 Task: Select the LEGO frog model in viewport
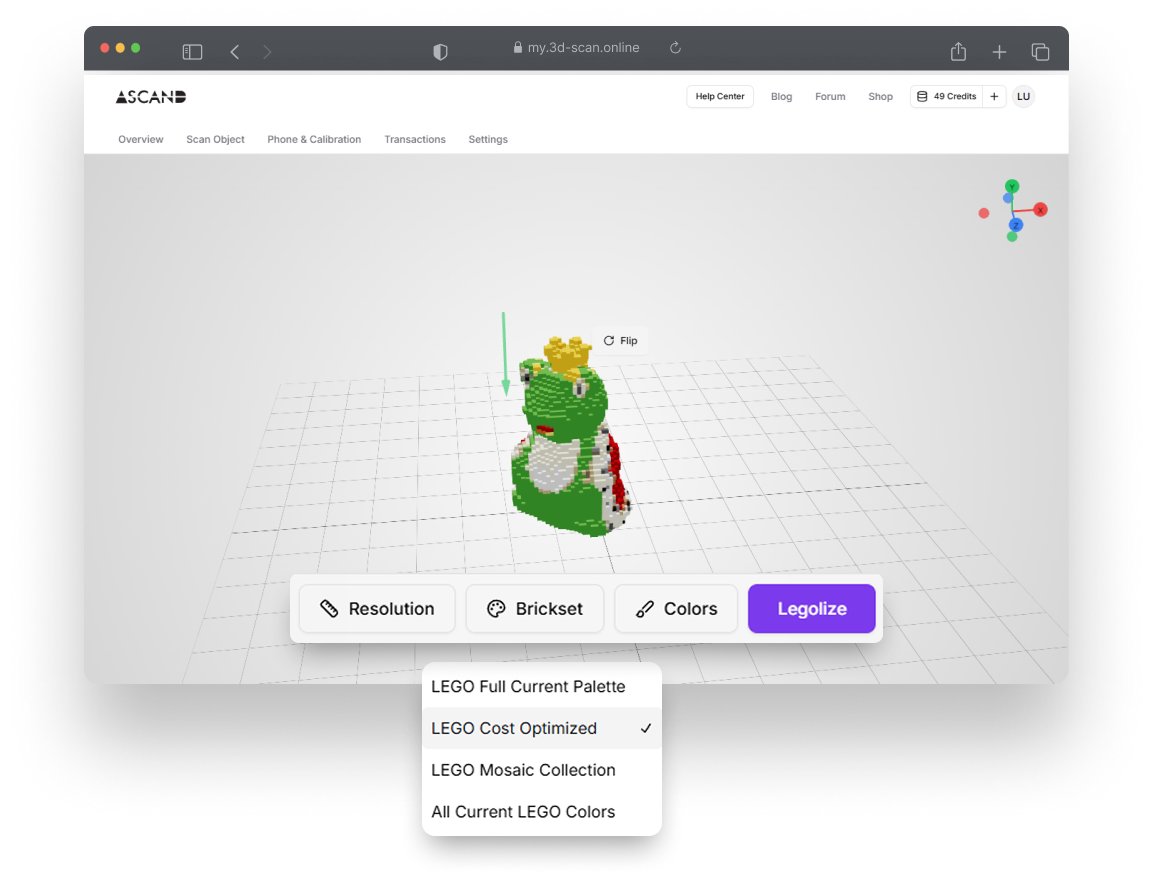570,438
